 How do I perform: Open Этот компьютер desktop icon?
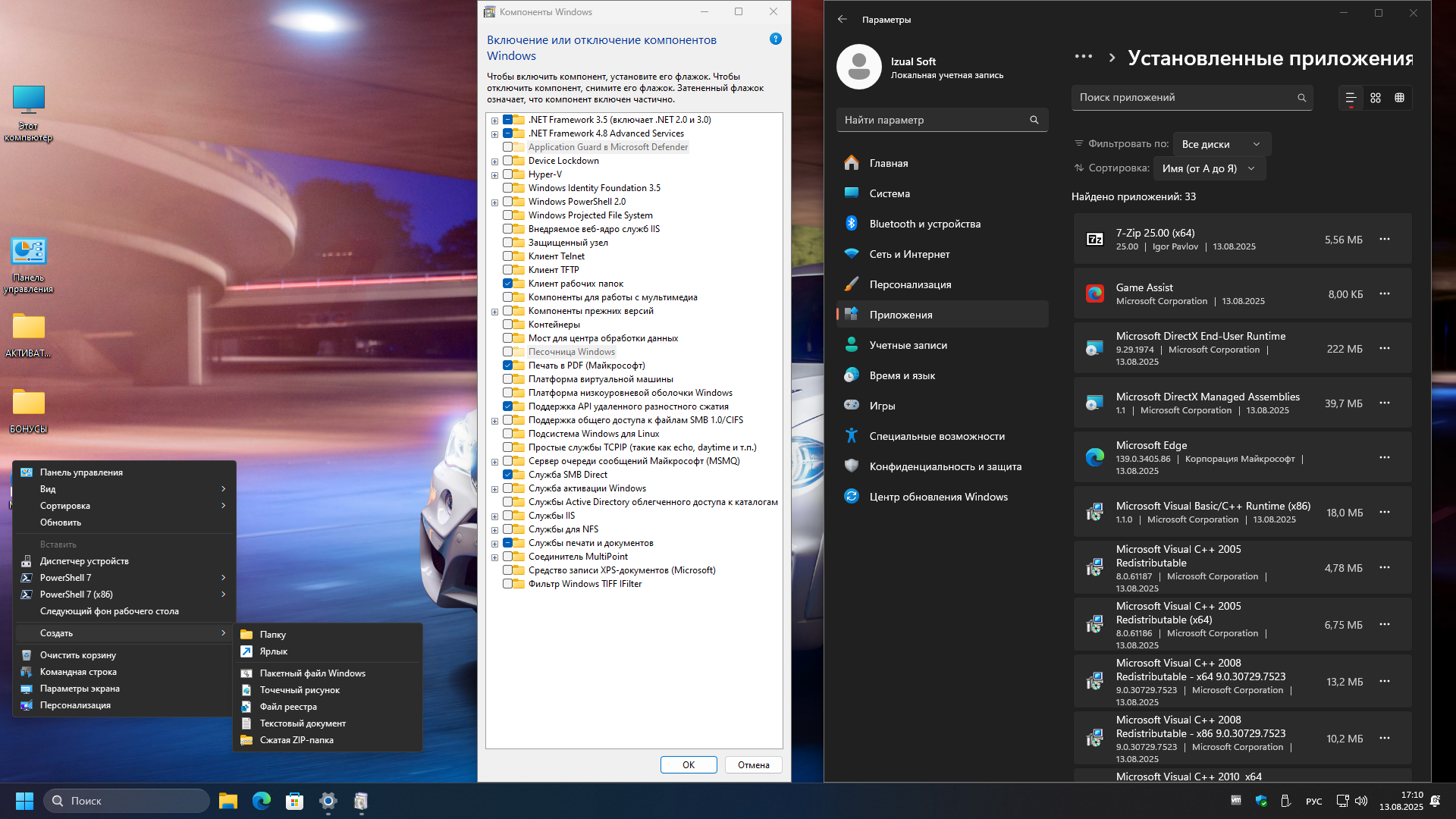click(x=29, y=113)
